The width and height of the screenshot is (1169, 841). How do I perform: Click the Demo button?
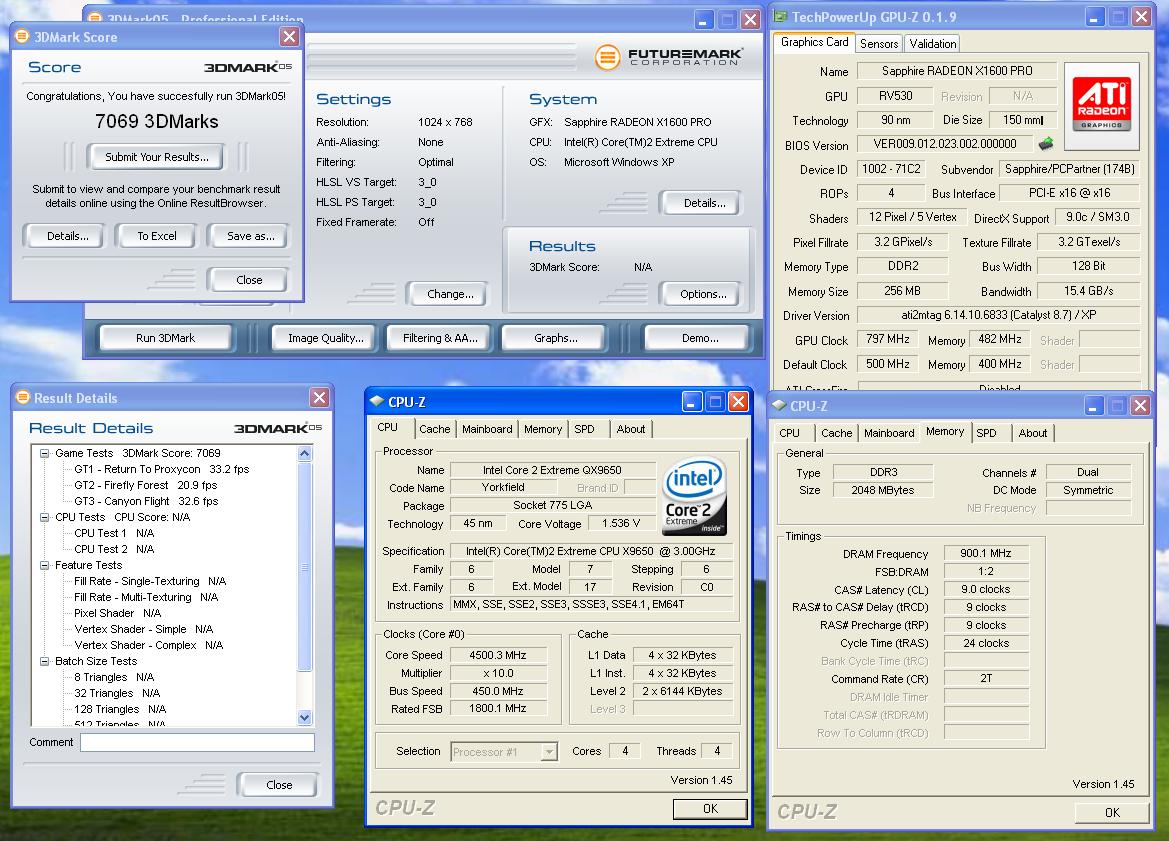[x=700, y=338]
